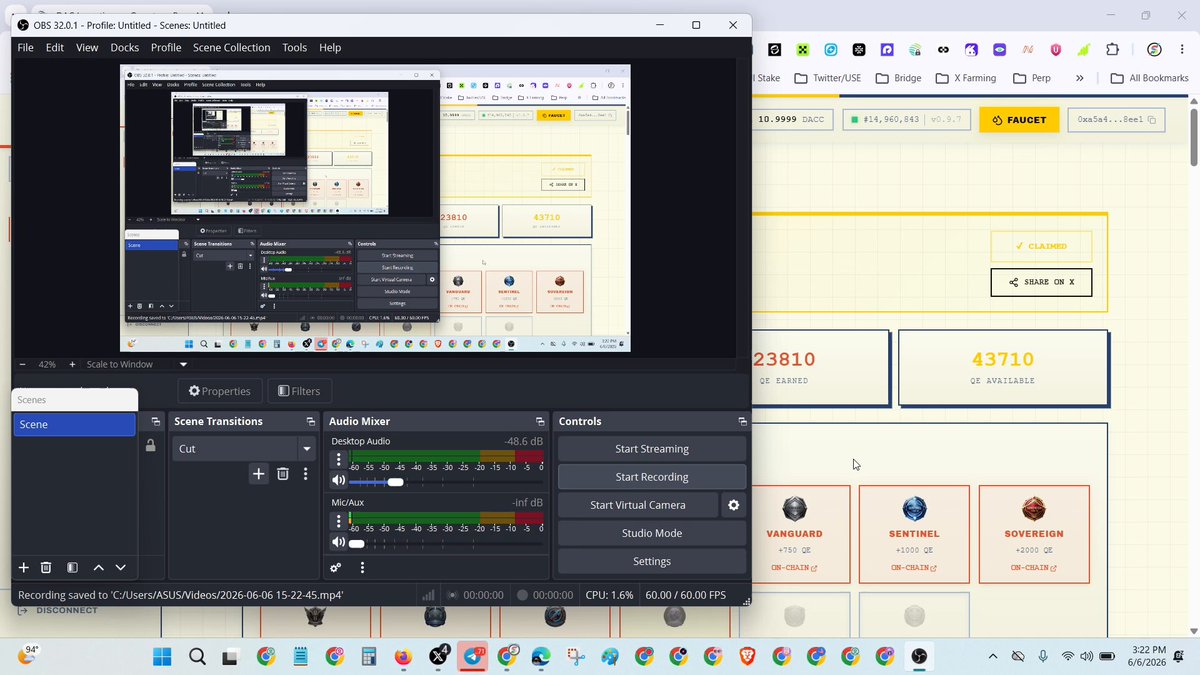Open Mic/Aux options three-dot menu
The image size is (1200, 675).
pos(338,521)
